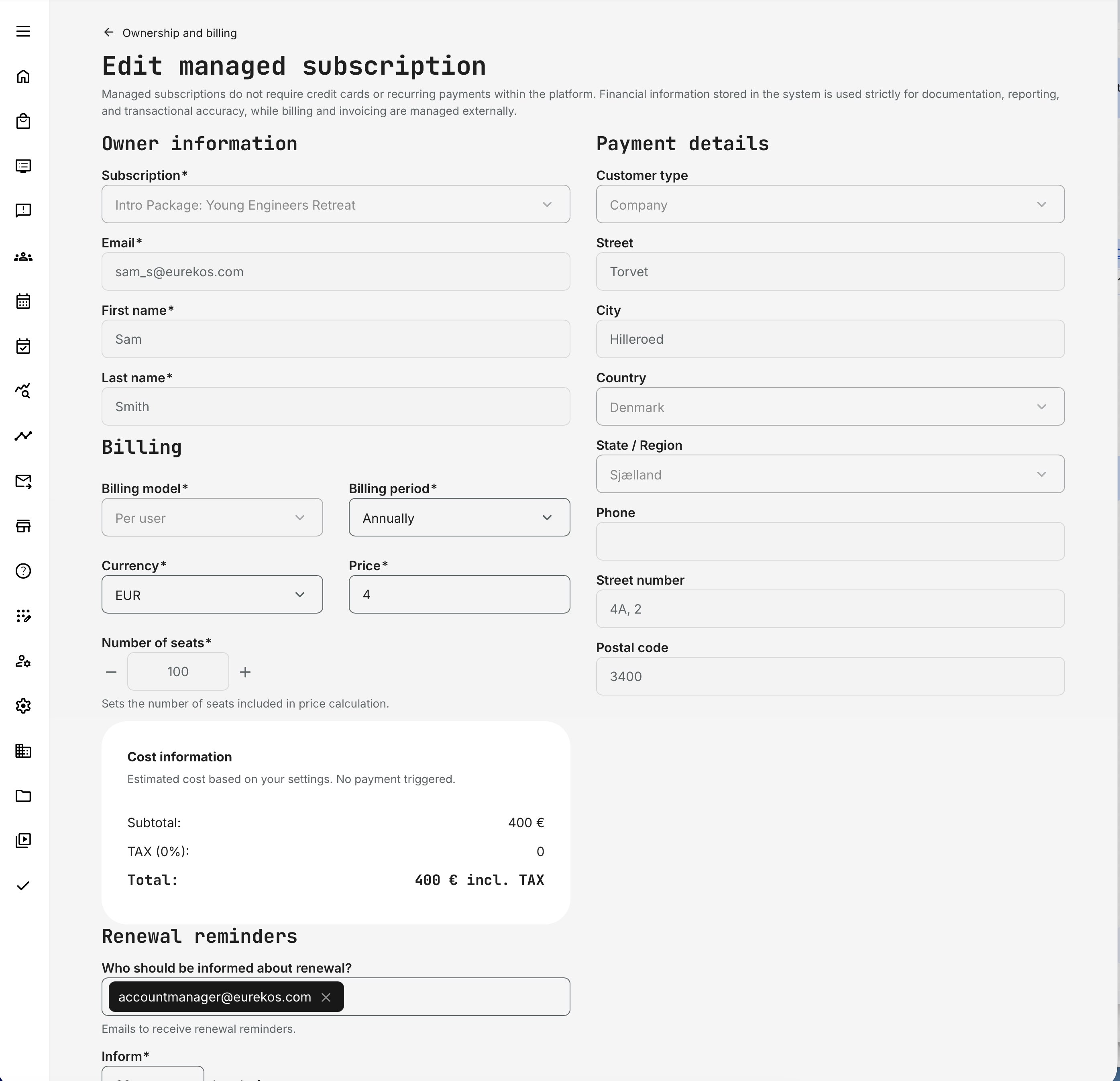
Task: Open the hamburger menu at top left
Action: [23, 31]
